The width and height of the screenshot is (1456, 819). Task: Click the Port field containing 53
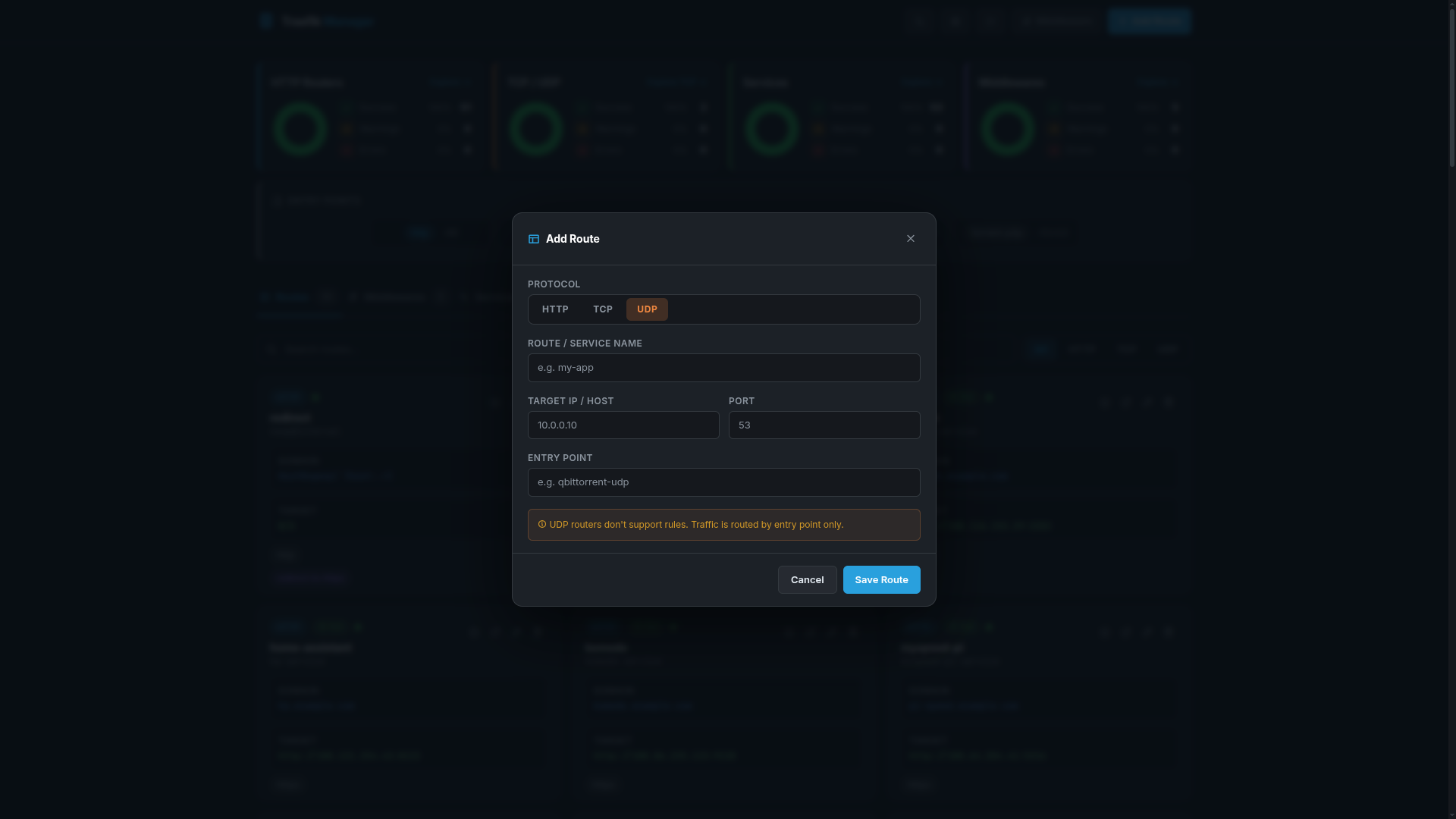point(824,425)
